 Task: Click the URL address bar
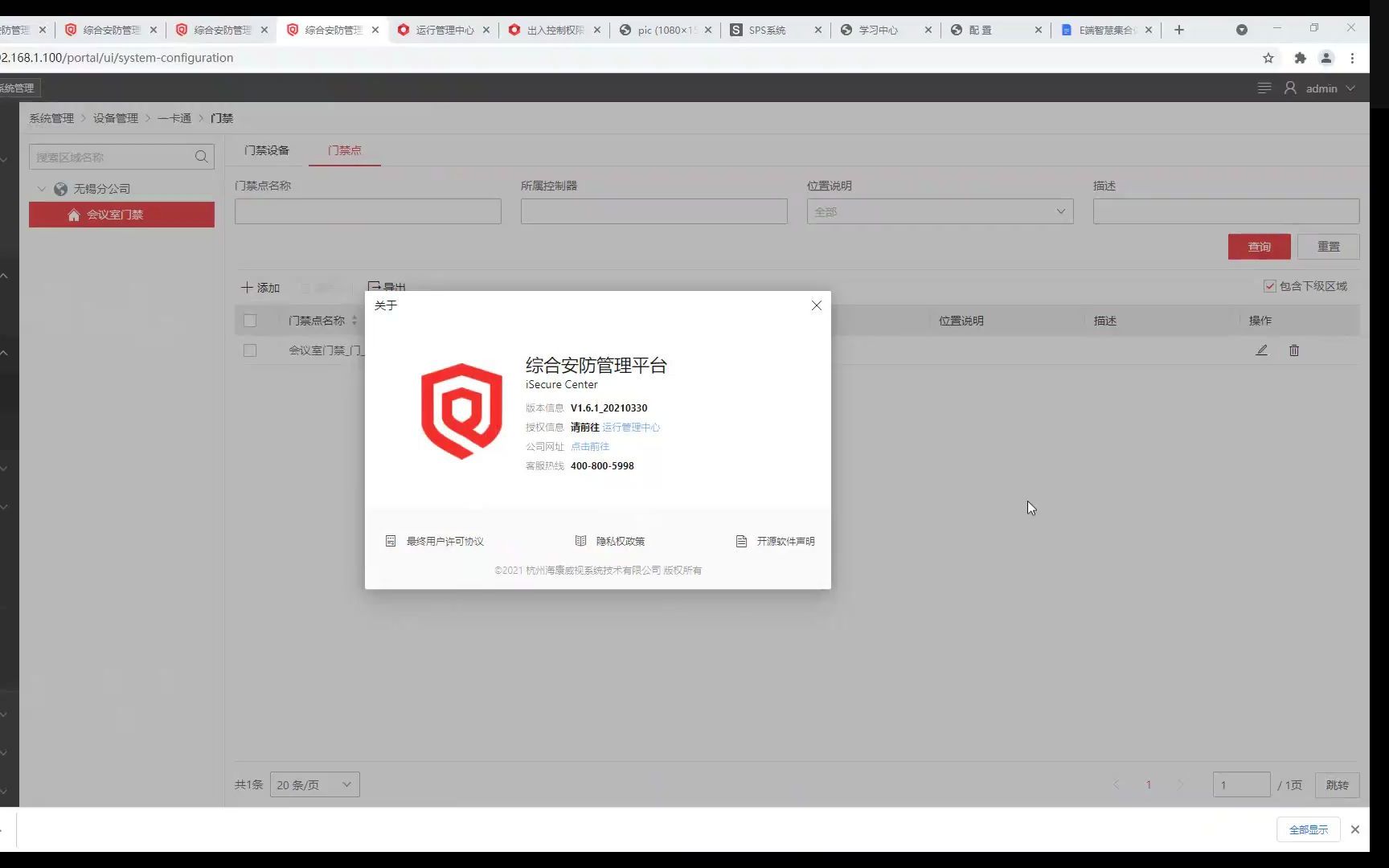pos(627,58)
